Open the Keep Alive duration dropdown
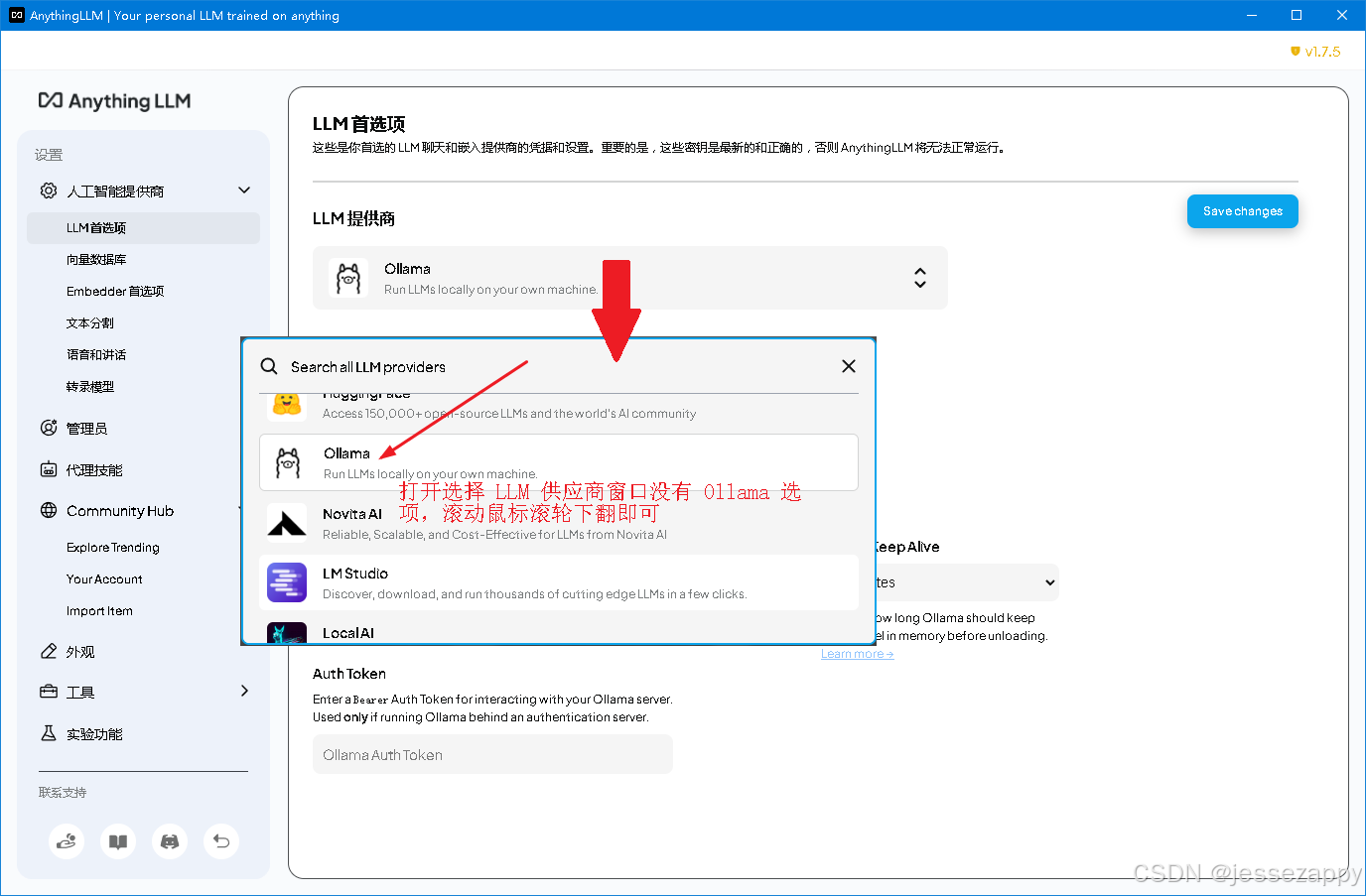 pyautogui.click(x=967, y=582)
